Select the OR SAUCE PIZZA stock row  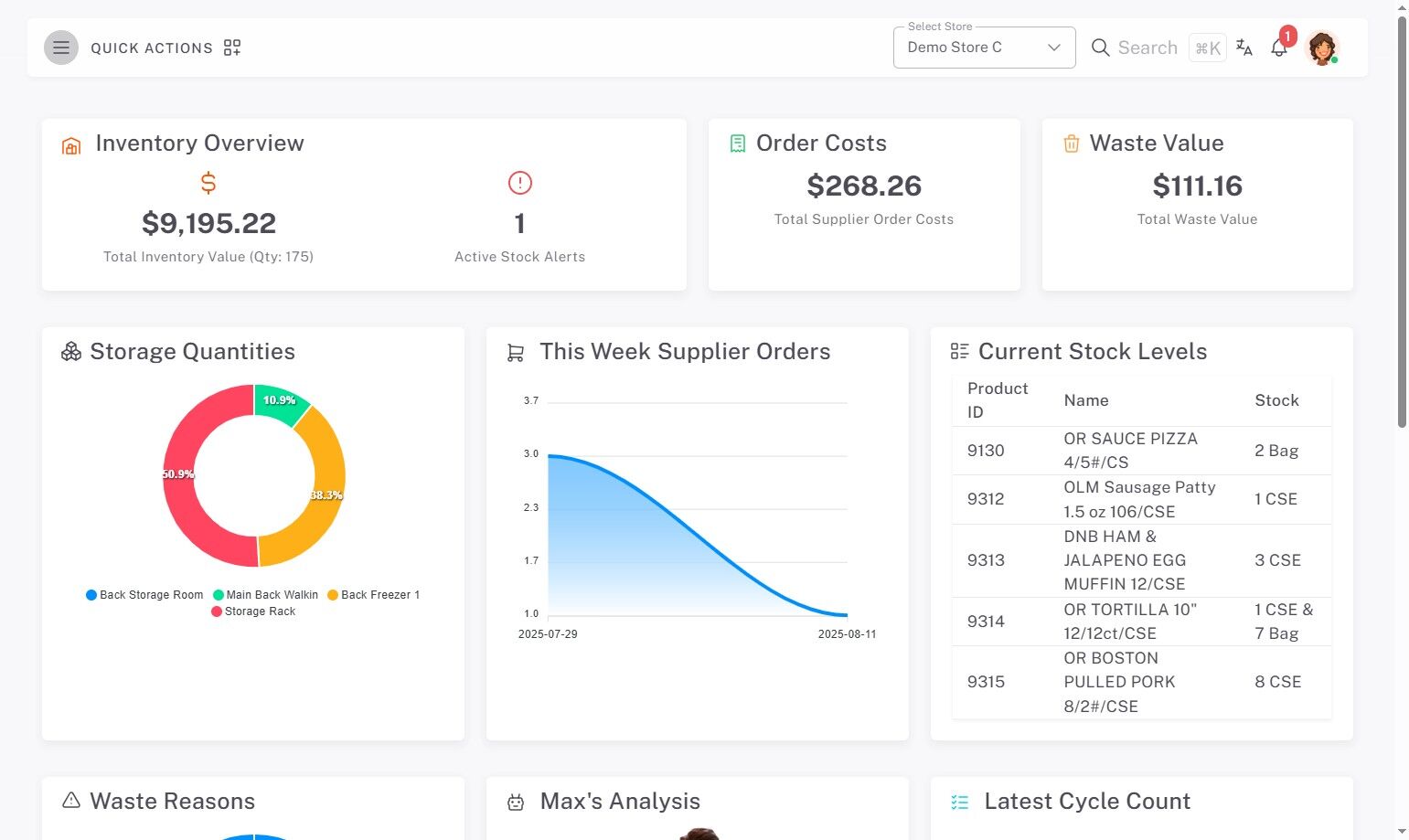[x=1141, y=451]
